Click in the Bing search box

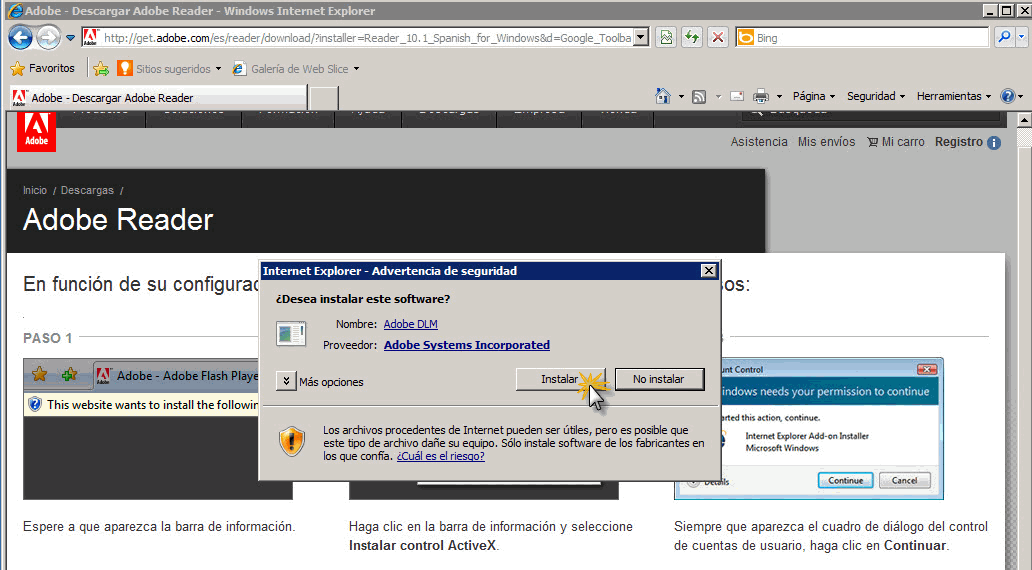coord(862,38)
